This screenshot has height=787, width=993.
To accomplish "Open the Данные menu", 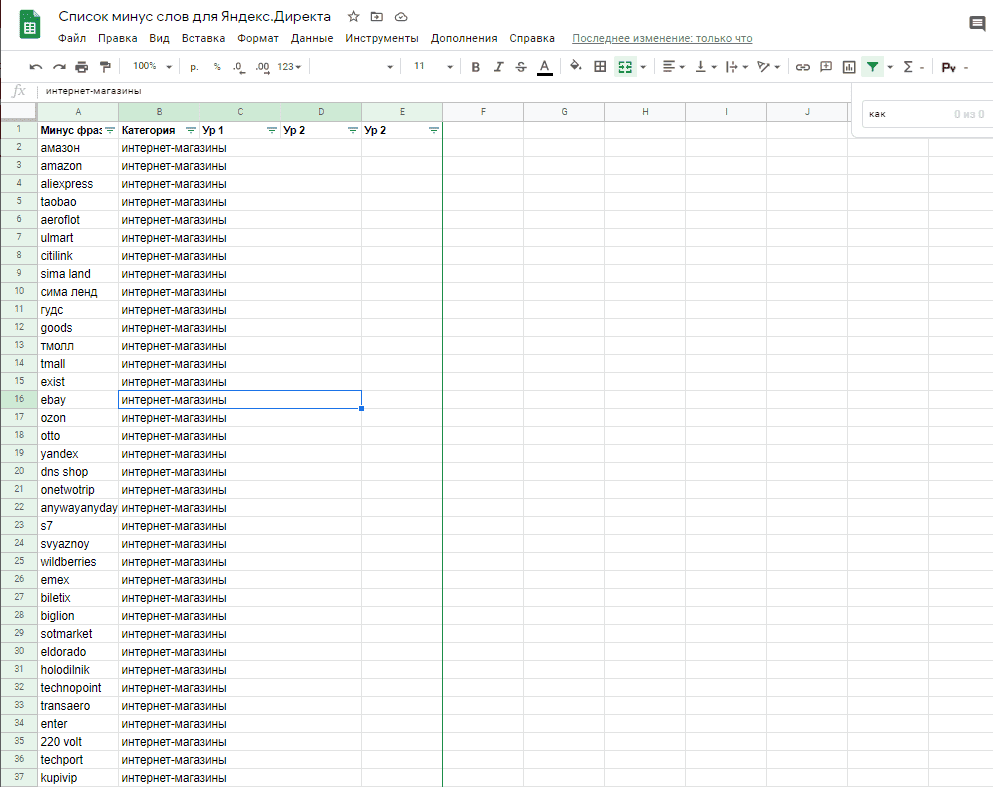I will coord(312,38).
